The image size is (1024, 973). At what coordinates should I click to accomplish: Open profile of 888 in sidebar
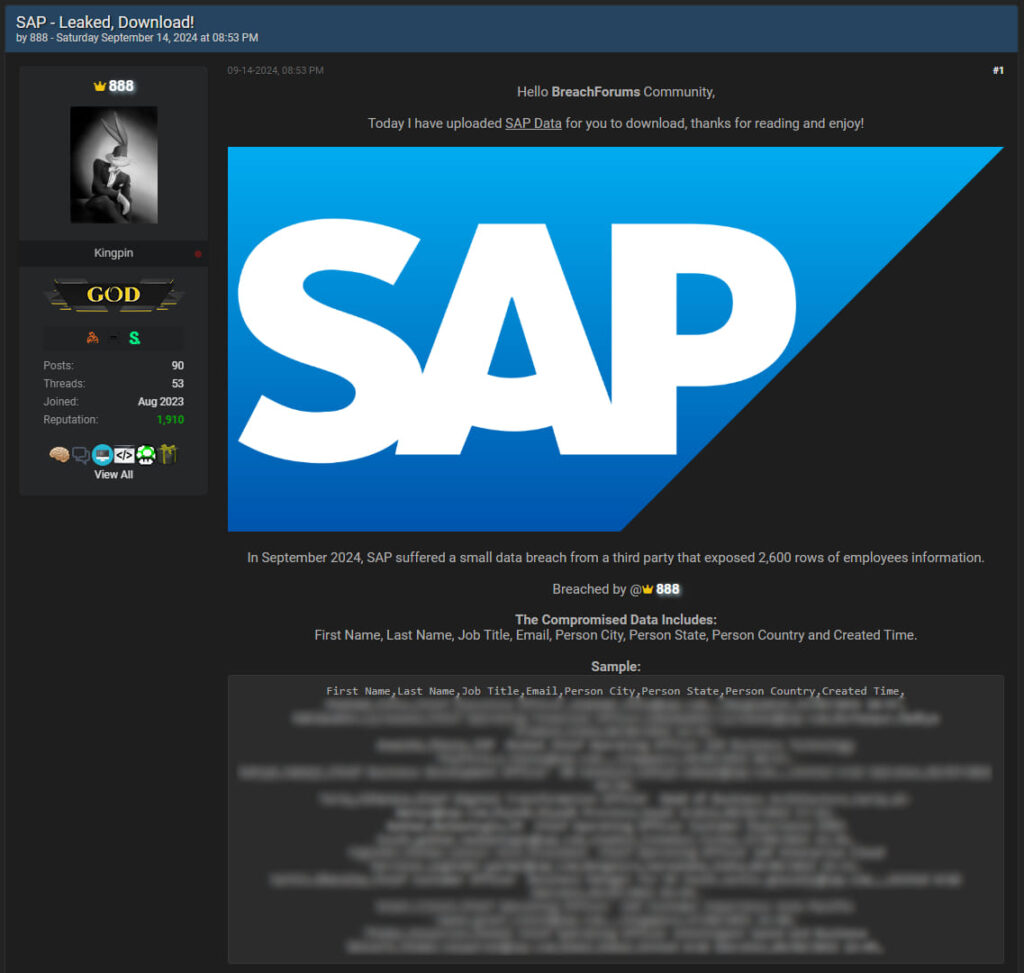tap(121, 86)
